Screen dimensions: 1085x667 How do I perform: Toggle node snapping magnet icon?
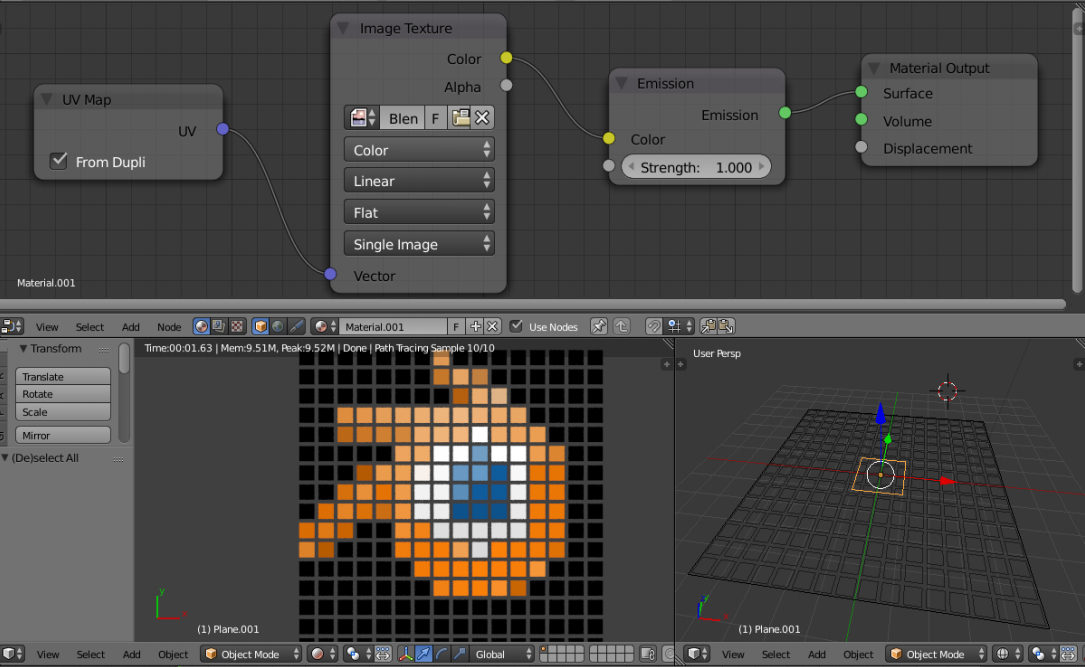[653, 326]
